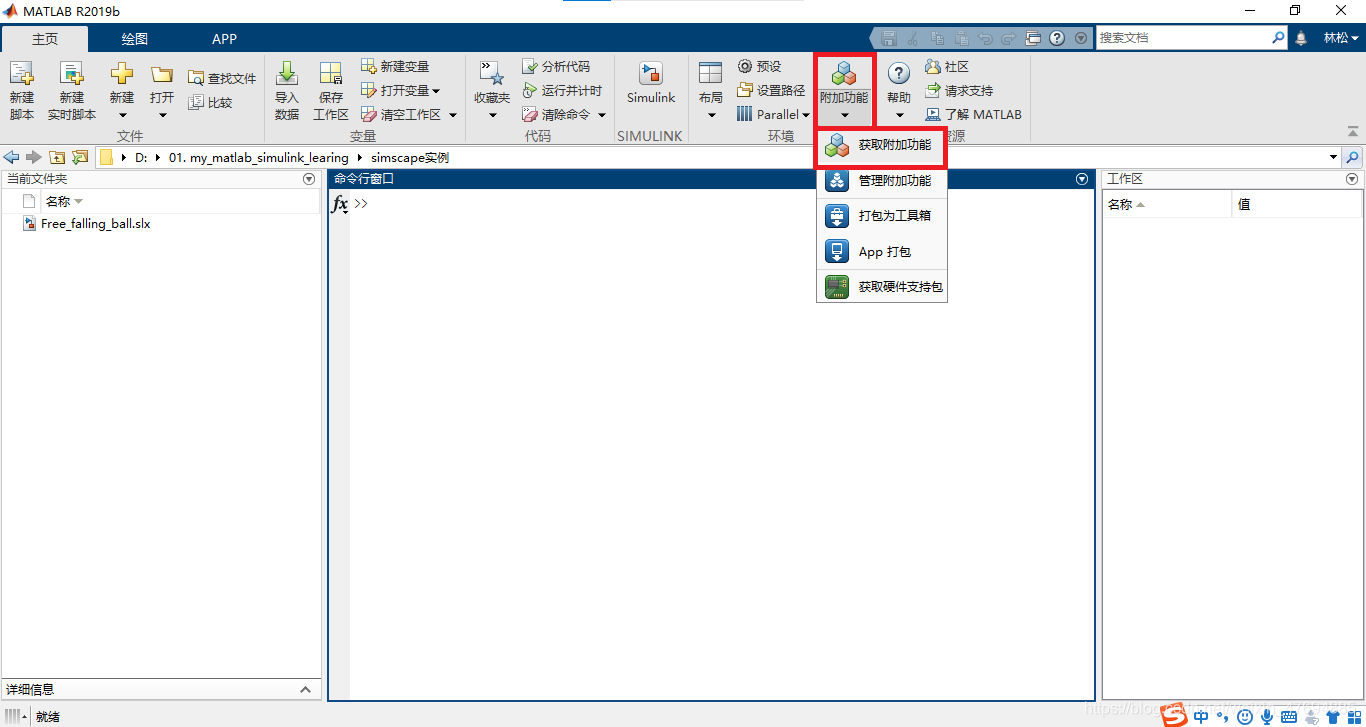
Task: Select Get Hardware Support Packages (获取硬件支持包)
Action: click(x=881, y=287)
